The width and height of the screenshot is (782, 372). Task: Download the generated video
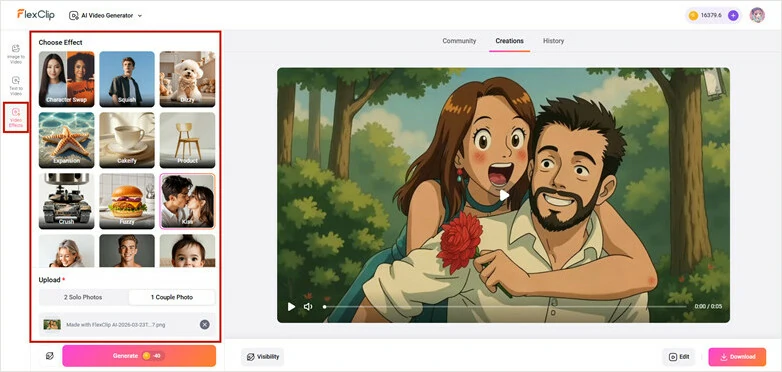click(x=737, y=357)
